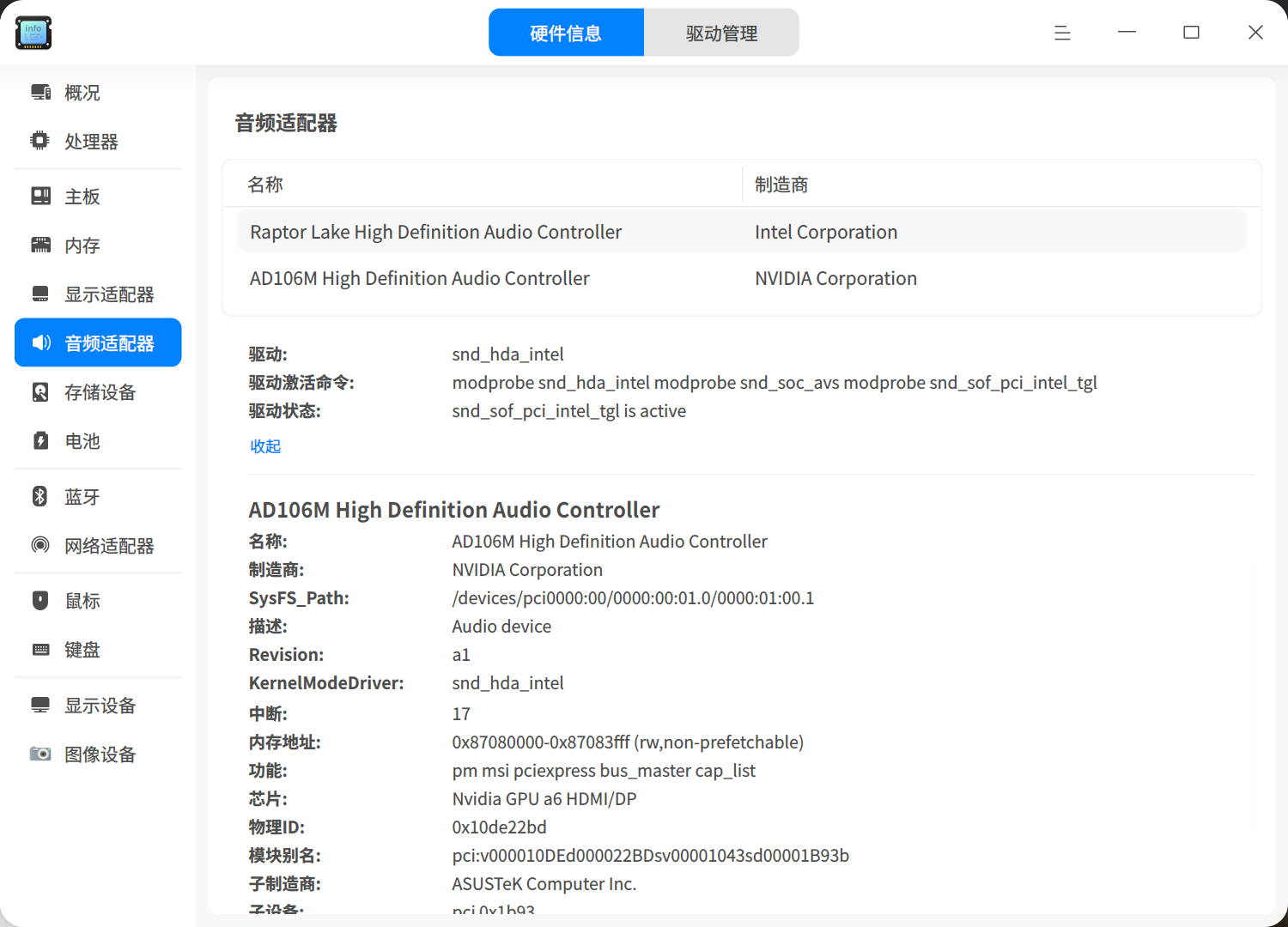Click the 显示设备 monitor icon
The width and height of the screenshot is (1288, 927).
click(40, 705)
